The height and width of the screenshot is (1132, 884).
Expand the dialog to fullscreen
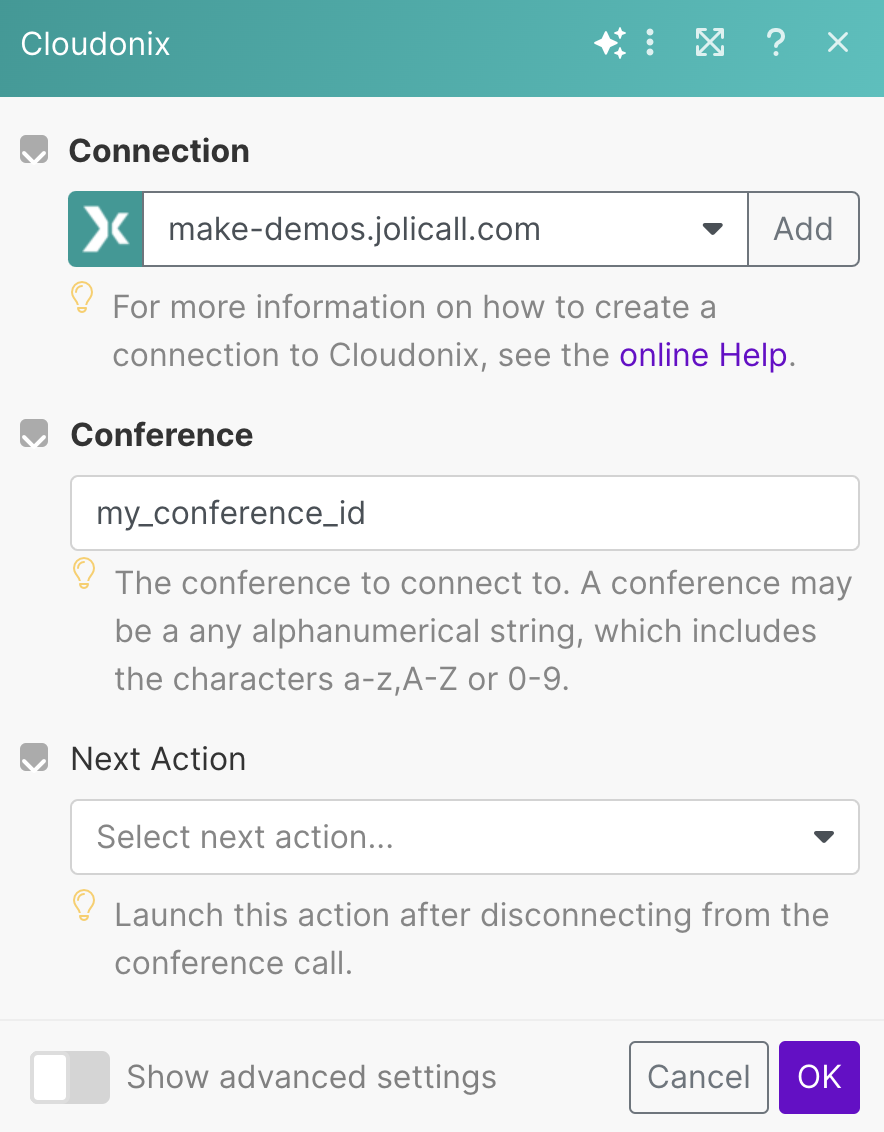coord(709,43)
